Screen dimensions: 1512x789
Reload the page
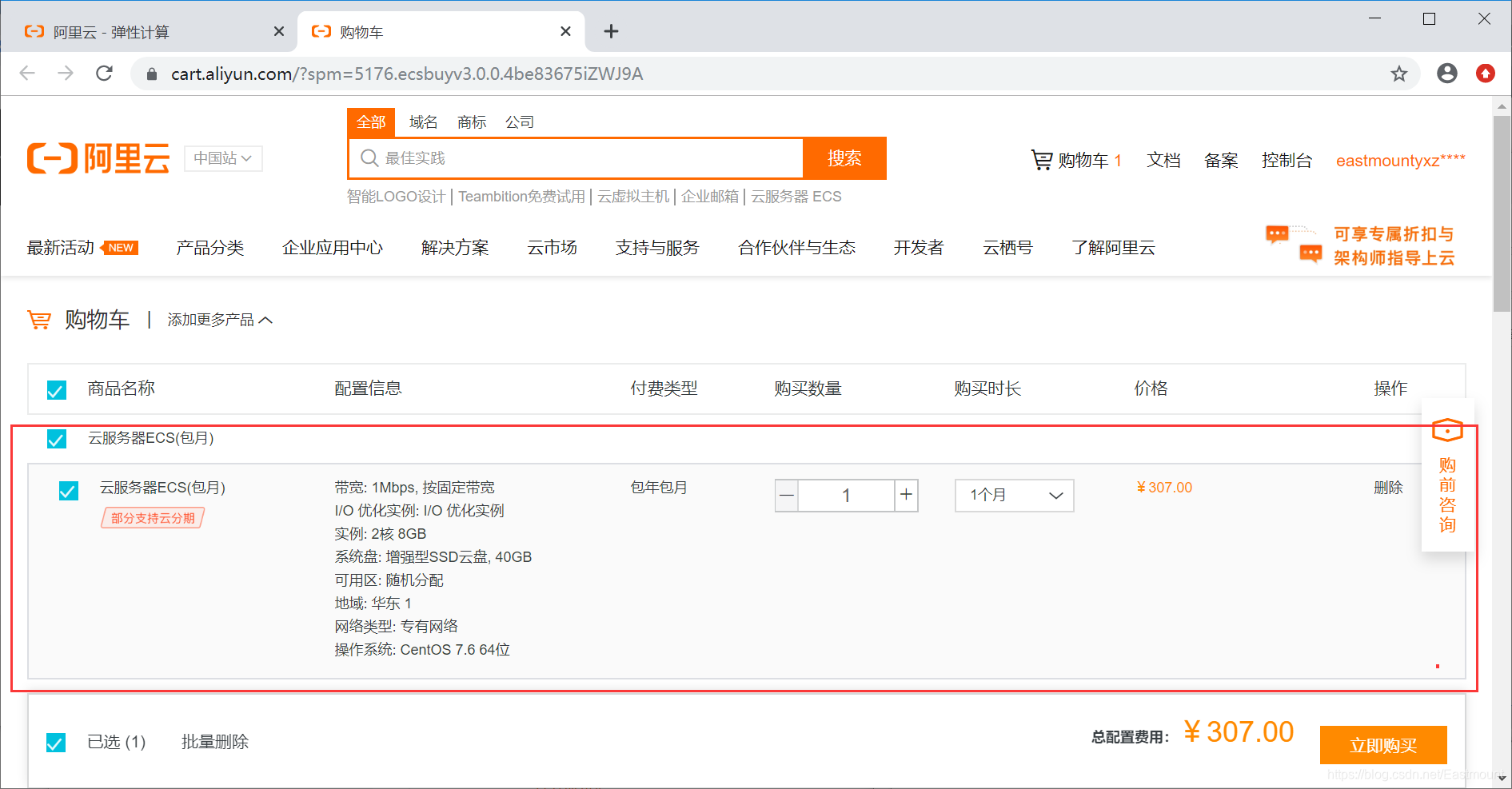104,74
